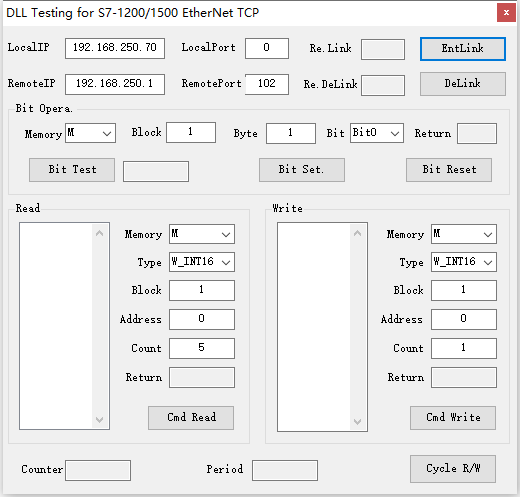Image resolution: width=520 pixels, height=497 pixels.
Task: Open the Bit Opera Memory dropdown
Action: [x=90, y=133]
